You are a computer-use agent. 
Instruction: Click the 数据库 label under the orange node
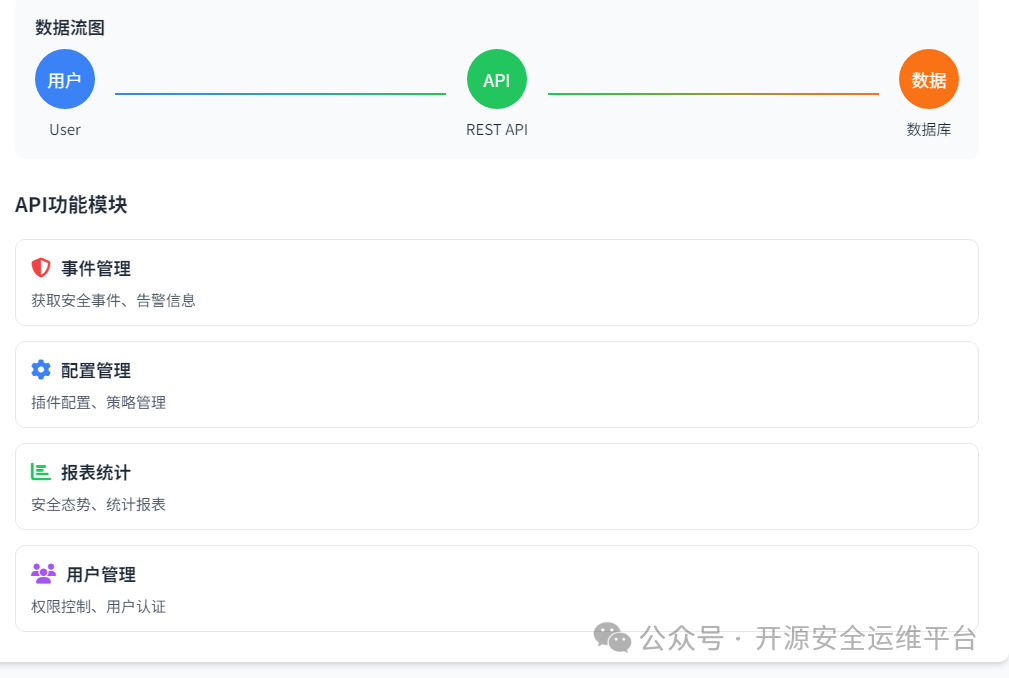click(x=929, y=130)
